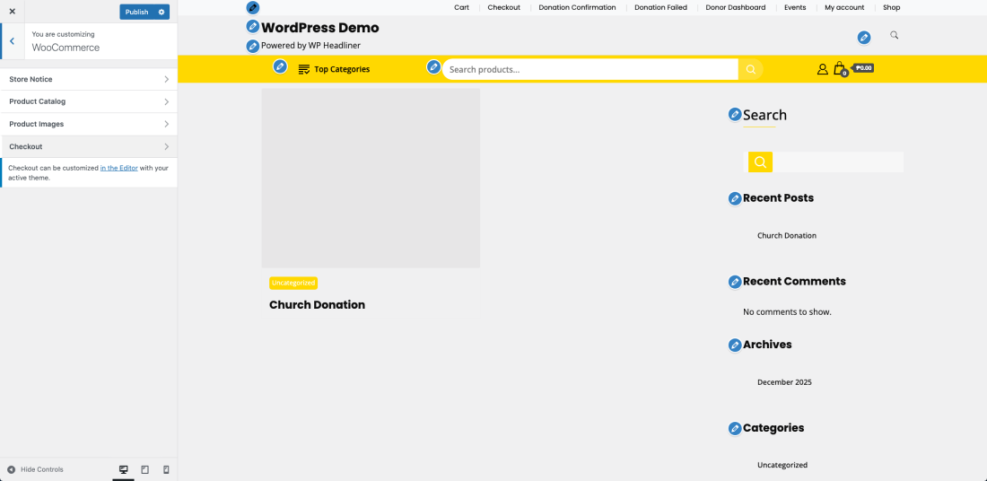Click the post's gray featured image placeholder
The image size is (987, 481).
[x=371, y=178]
